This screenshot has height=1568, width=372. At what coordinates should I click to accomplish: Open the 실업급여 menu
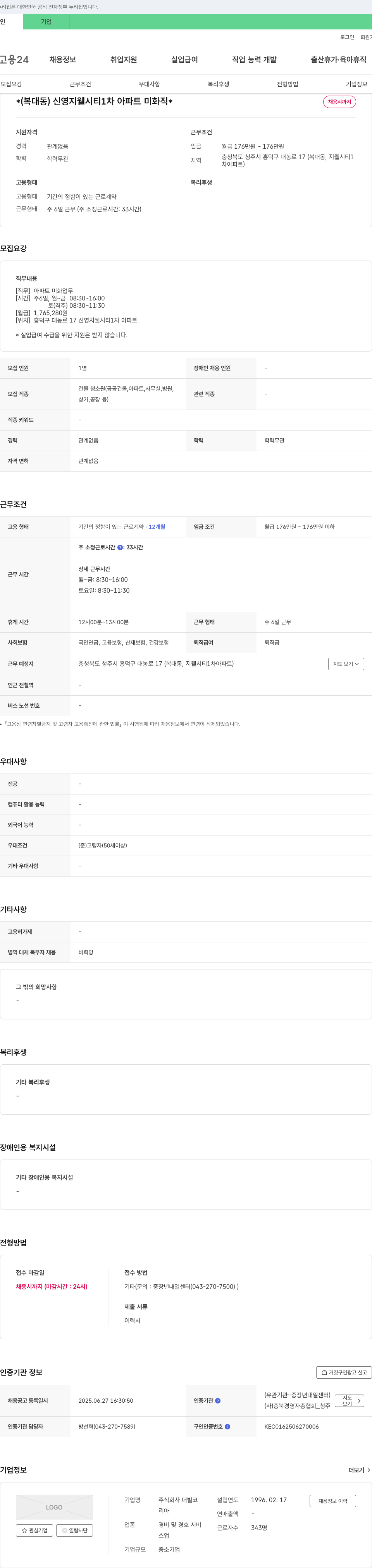pos(184,60)
